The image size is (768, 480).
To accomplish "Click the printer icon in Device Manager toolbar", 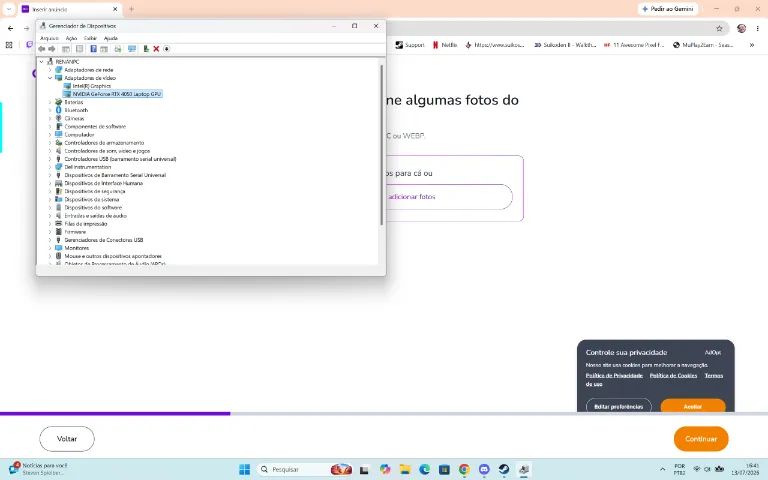I will pos(118,49).
